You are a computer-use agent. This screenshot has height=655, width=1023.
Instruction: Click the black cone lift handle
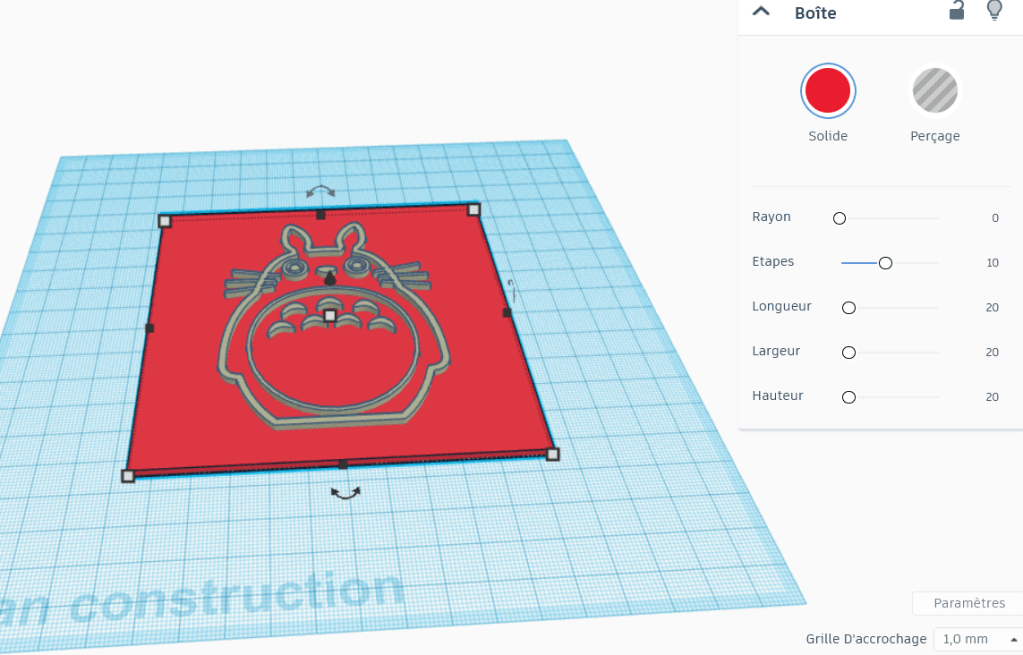click(x=330, y=279)
